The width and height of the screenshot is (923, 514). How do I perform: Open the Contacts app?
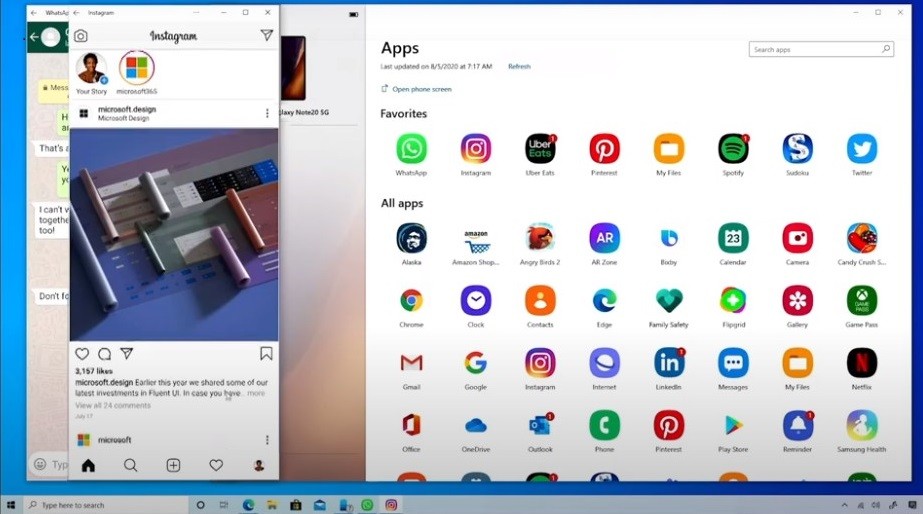(x=540, y=301)
